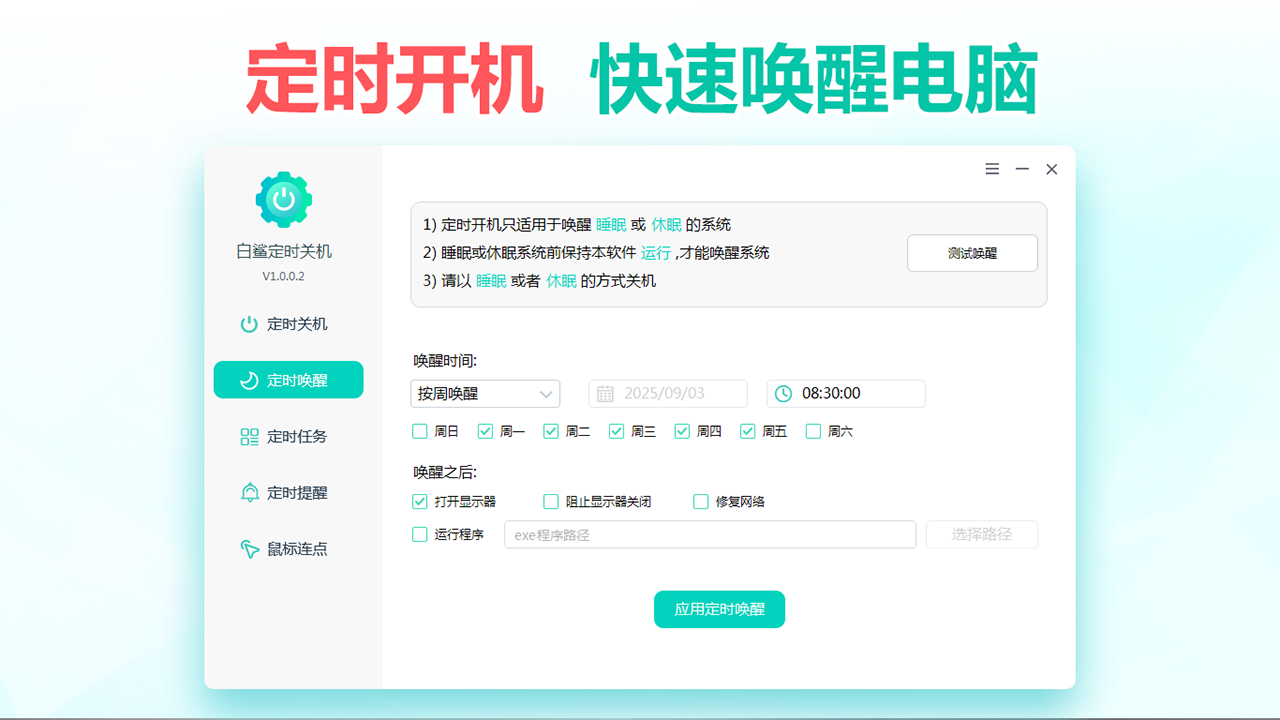
Task: Open the hamburger menu in title bar
Action: [992, 169]
